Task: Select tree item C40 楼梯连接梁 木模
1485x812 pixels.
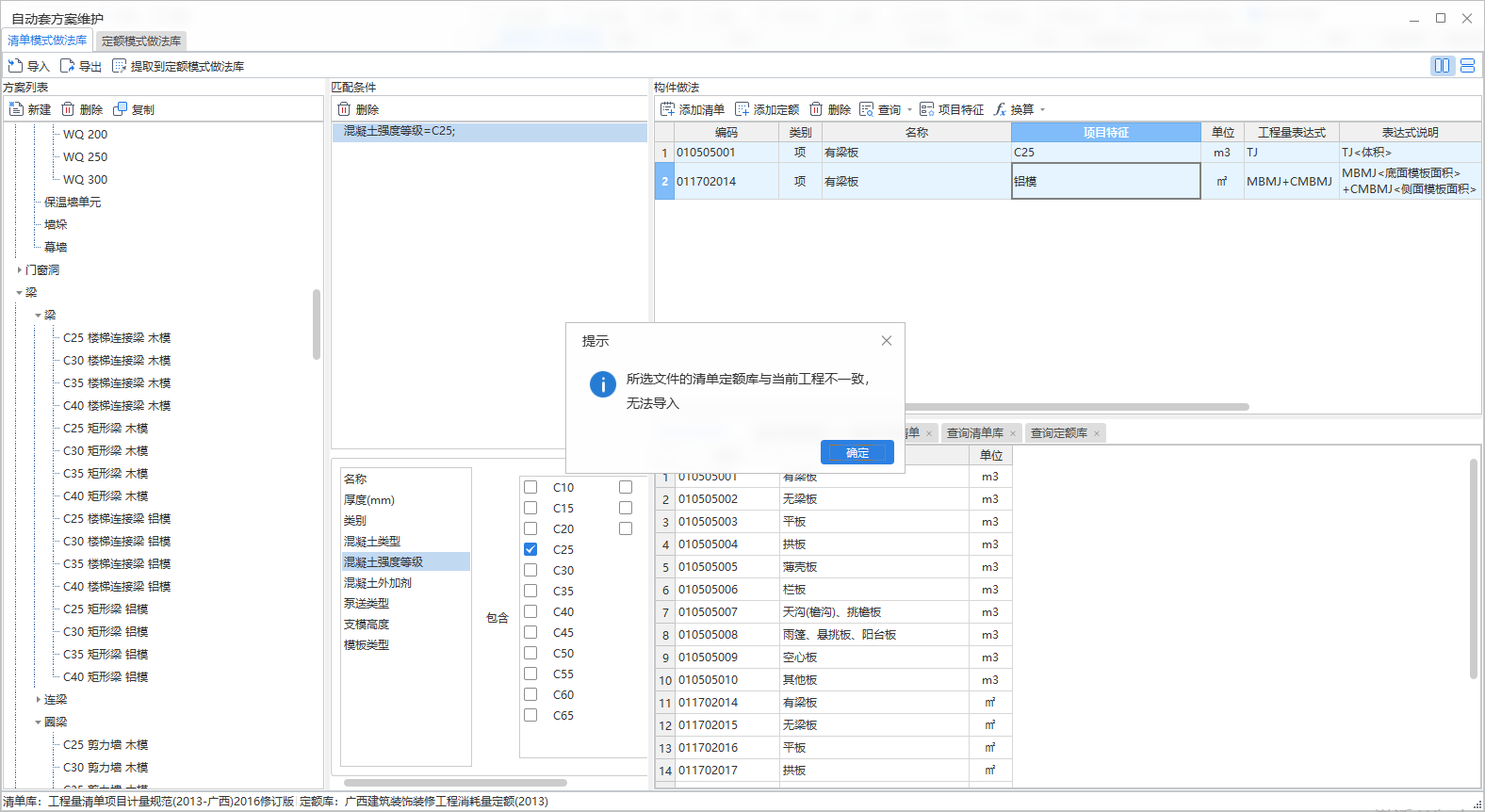Action: 117,405
